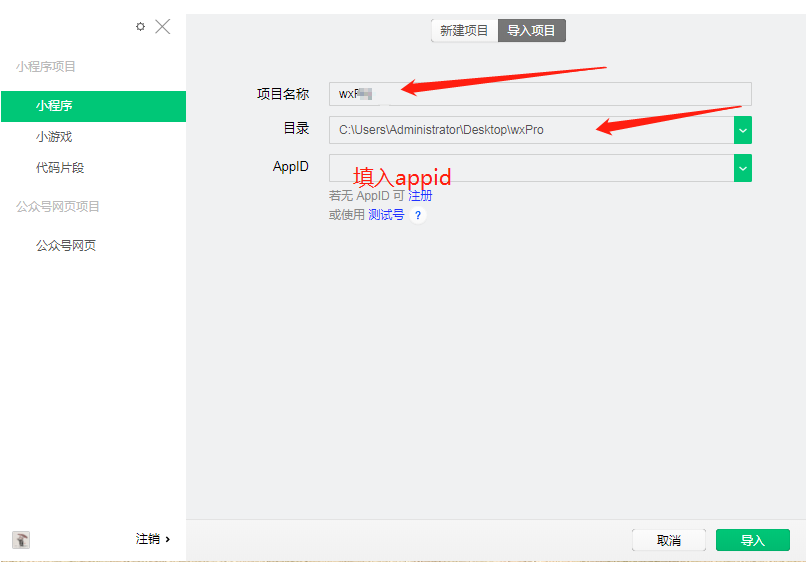This screenshot has width=806, height=563.
Task: Click the 取消 button
Action: pos(669,540)
